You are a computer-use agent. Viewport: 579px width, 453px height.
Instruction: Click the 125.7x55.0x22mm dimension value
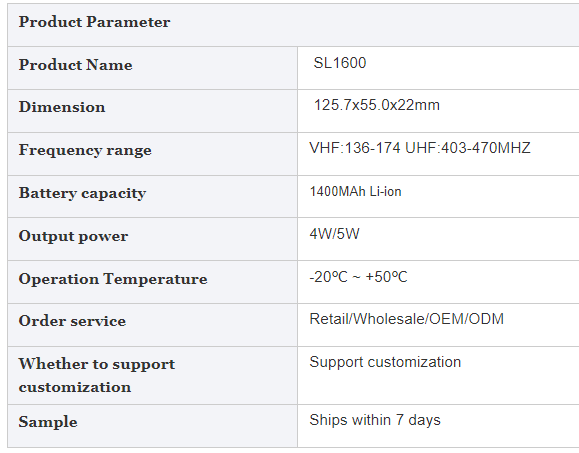377,105
